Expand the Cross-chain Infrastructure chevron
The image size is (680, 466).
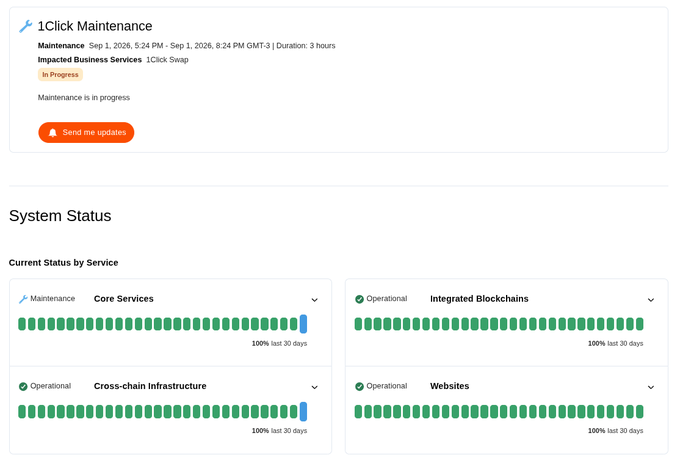[315, 388]
